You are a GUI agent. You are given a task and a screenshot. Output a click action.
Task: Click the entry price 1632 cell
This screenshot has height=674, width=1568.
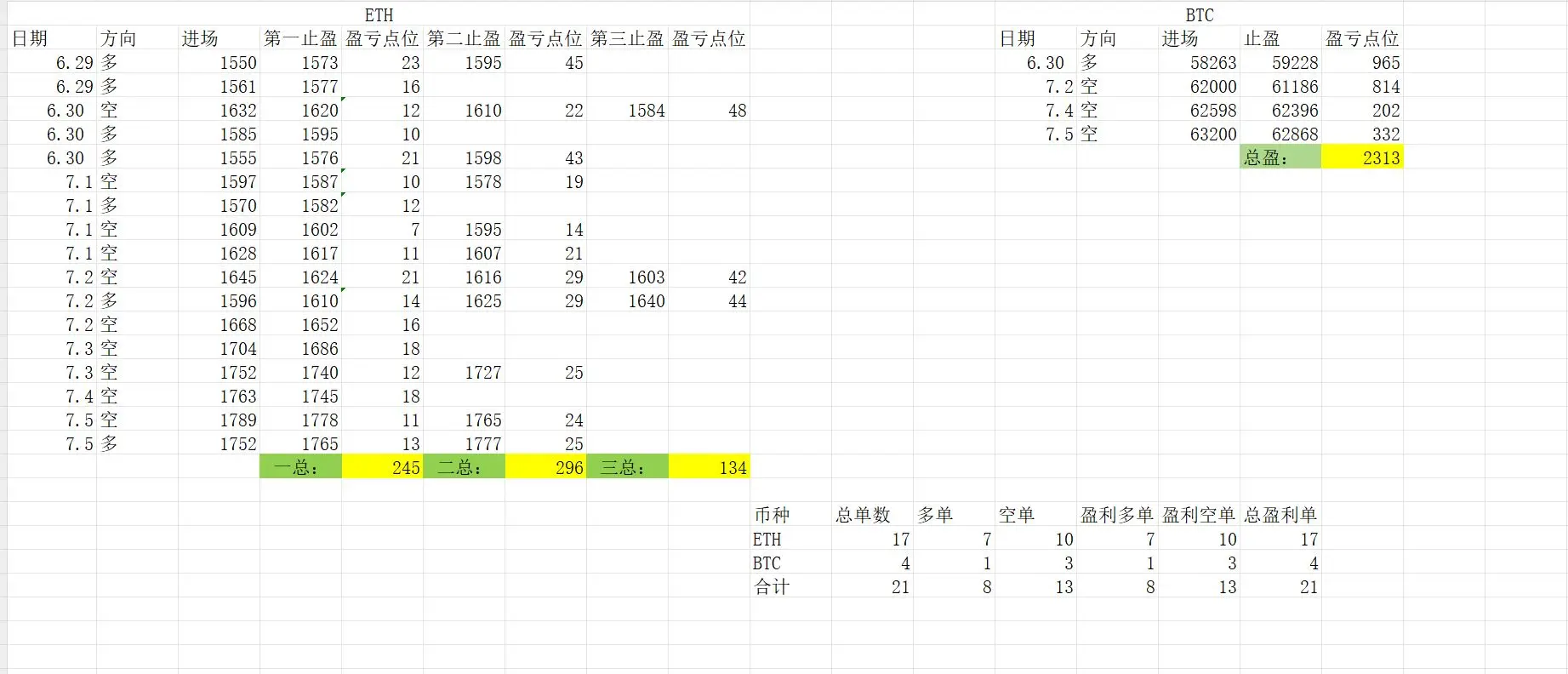[219, 110]
